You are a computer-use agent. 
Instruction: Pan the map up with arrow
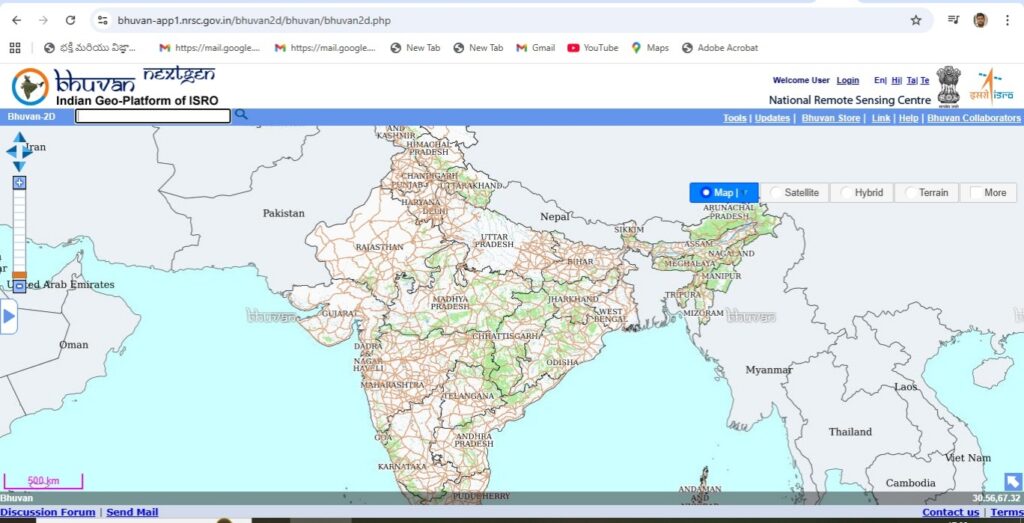click(19, 138)
